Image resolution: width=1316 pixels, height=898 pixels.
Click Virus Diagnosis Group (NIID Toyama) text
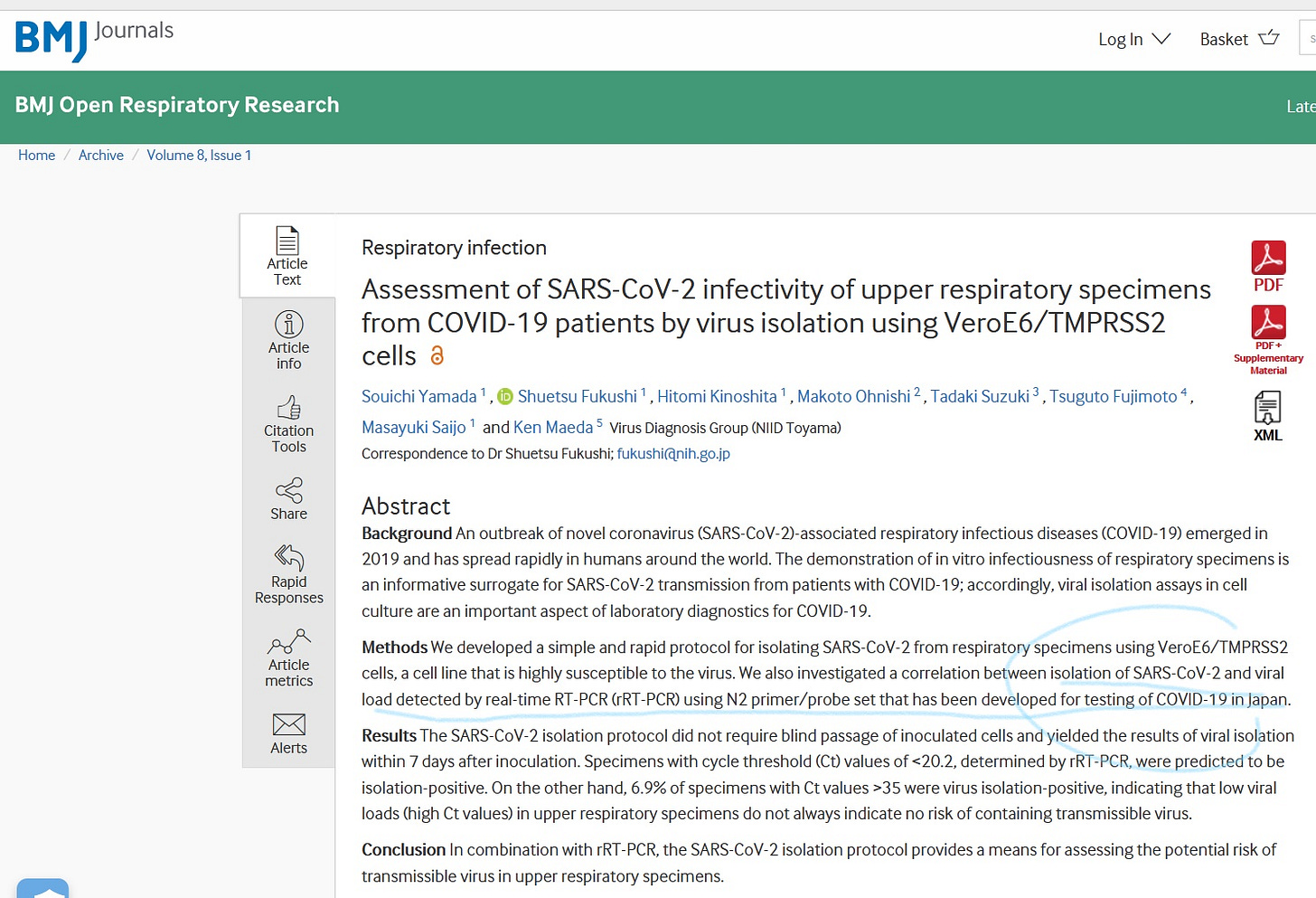[725, 428]
